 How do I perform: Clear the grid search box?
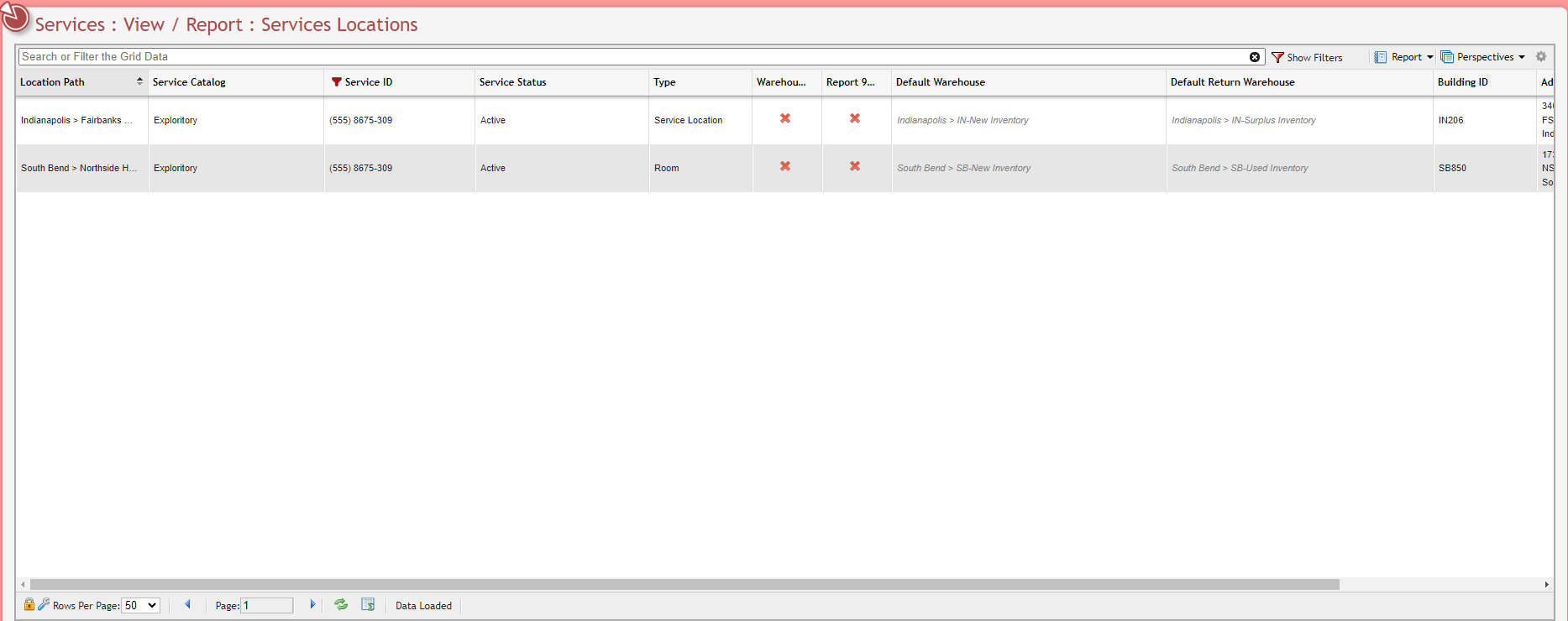tap(1254, 57)
